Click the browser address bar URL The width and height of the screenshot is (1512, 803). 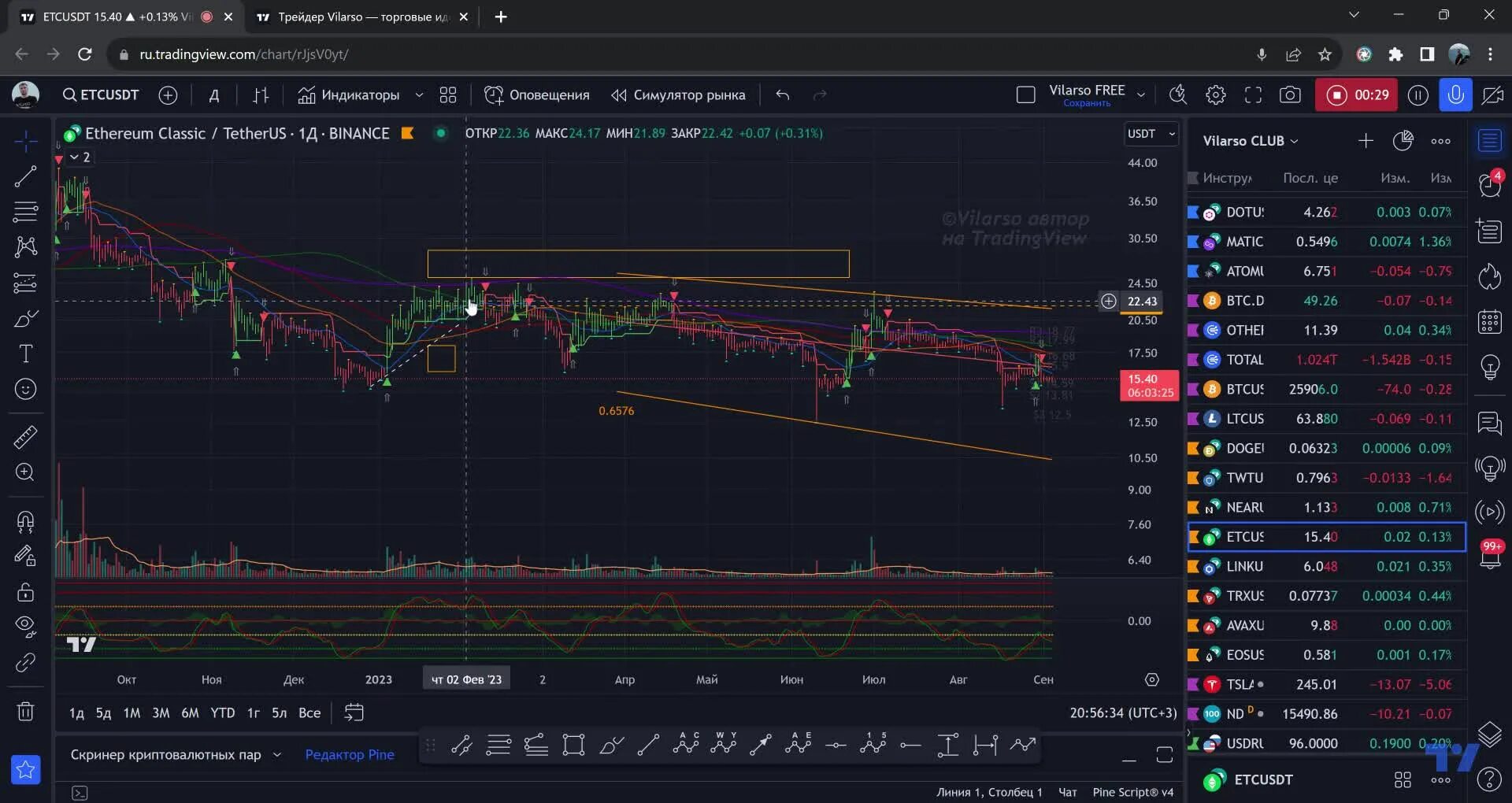[244, 54]
